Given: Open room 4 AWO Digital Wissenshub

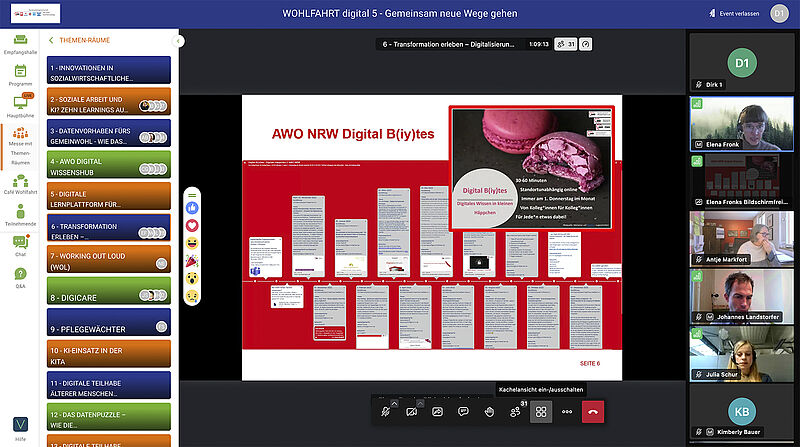Looking at the screenshot, I should [109, 164].
